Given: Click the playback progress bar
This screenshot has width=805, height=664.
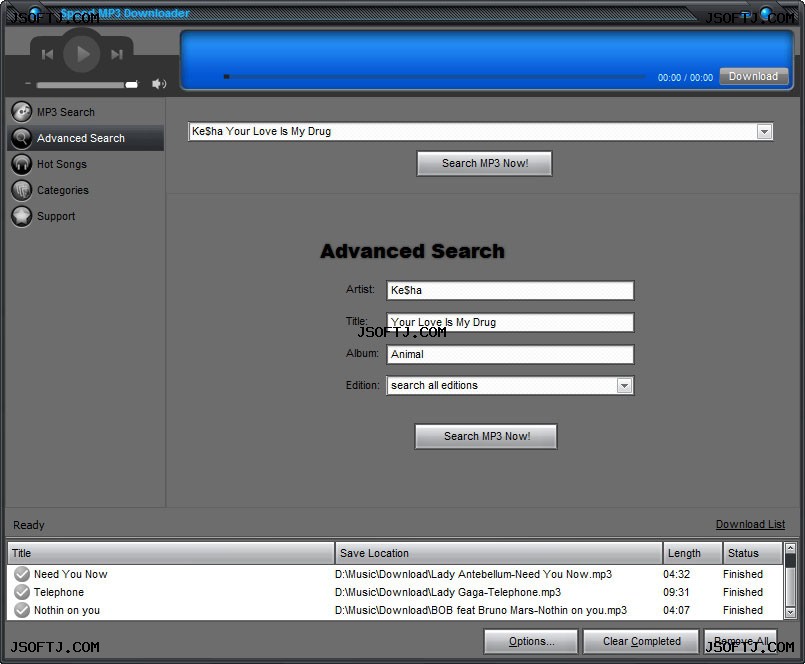Looking at the screenshot, I should [x=434, y=77].
